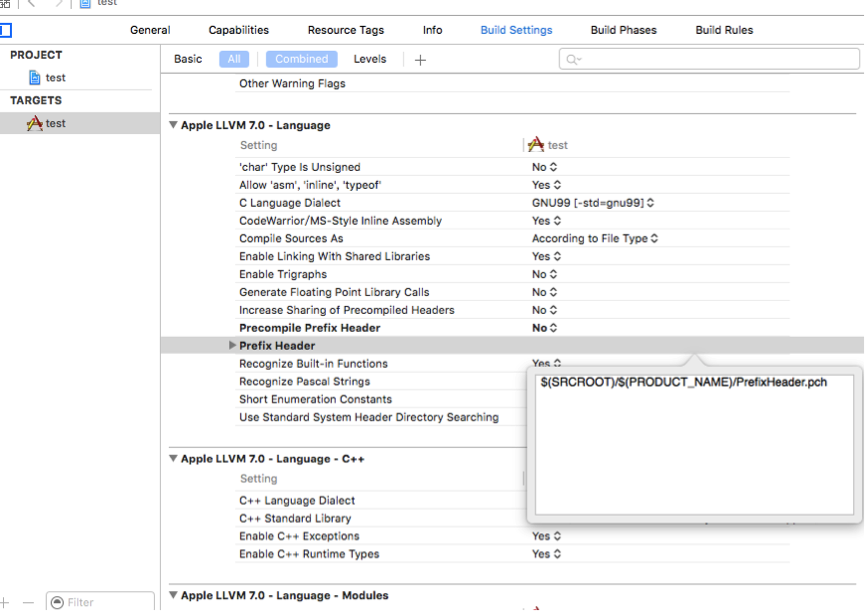Click the Setting column header under Language - C++
865x611 pixels.
pos(258,479)
